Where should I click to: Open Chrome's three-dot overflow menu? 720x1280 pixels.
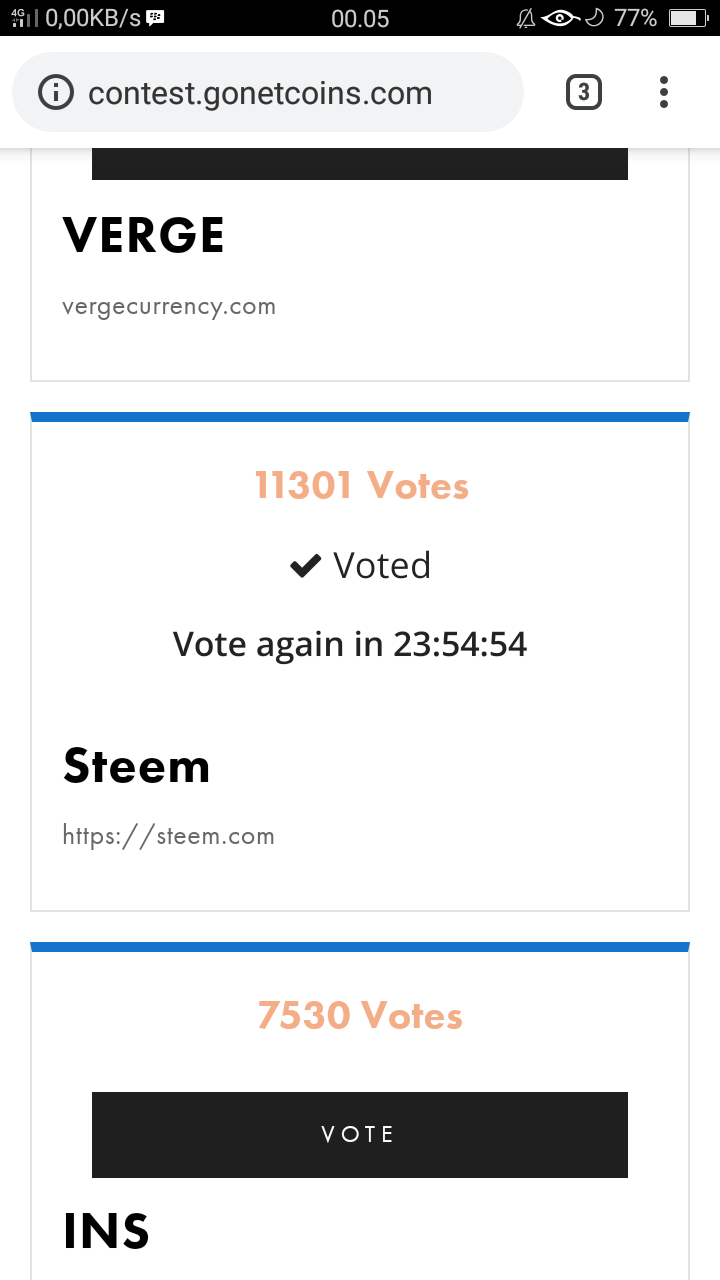coord(663,93)
